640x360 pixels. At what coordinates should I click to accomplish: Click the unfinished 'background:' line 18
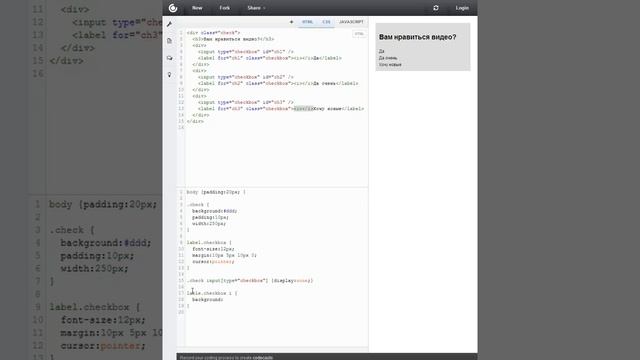pos(207,300)
